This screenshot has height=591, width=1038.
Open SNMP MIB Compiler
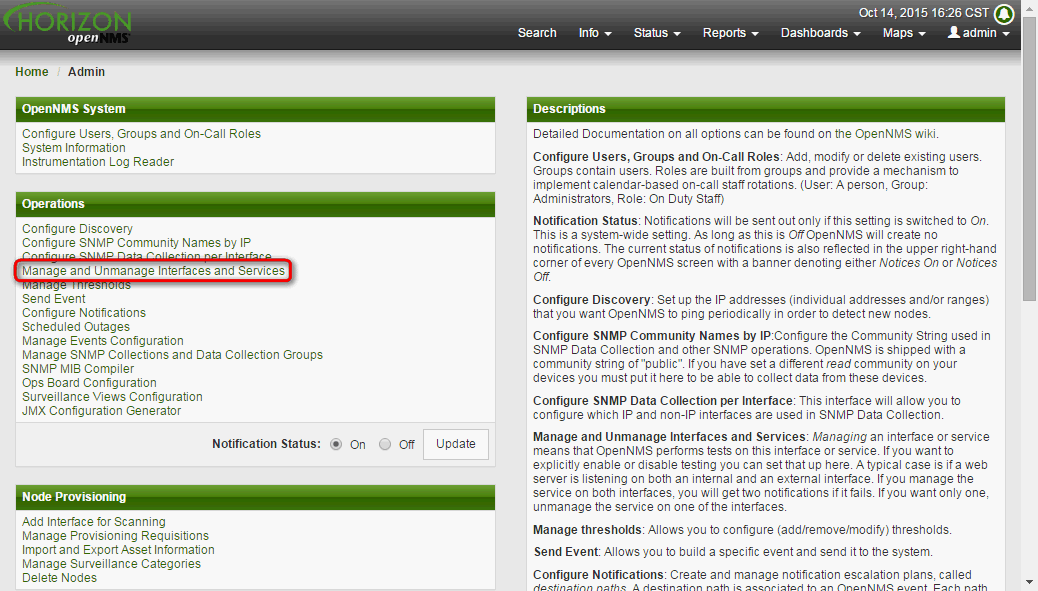pos(77,369)
